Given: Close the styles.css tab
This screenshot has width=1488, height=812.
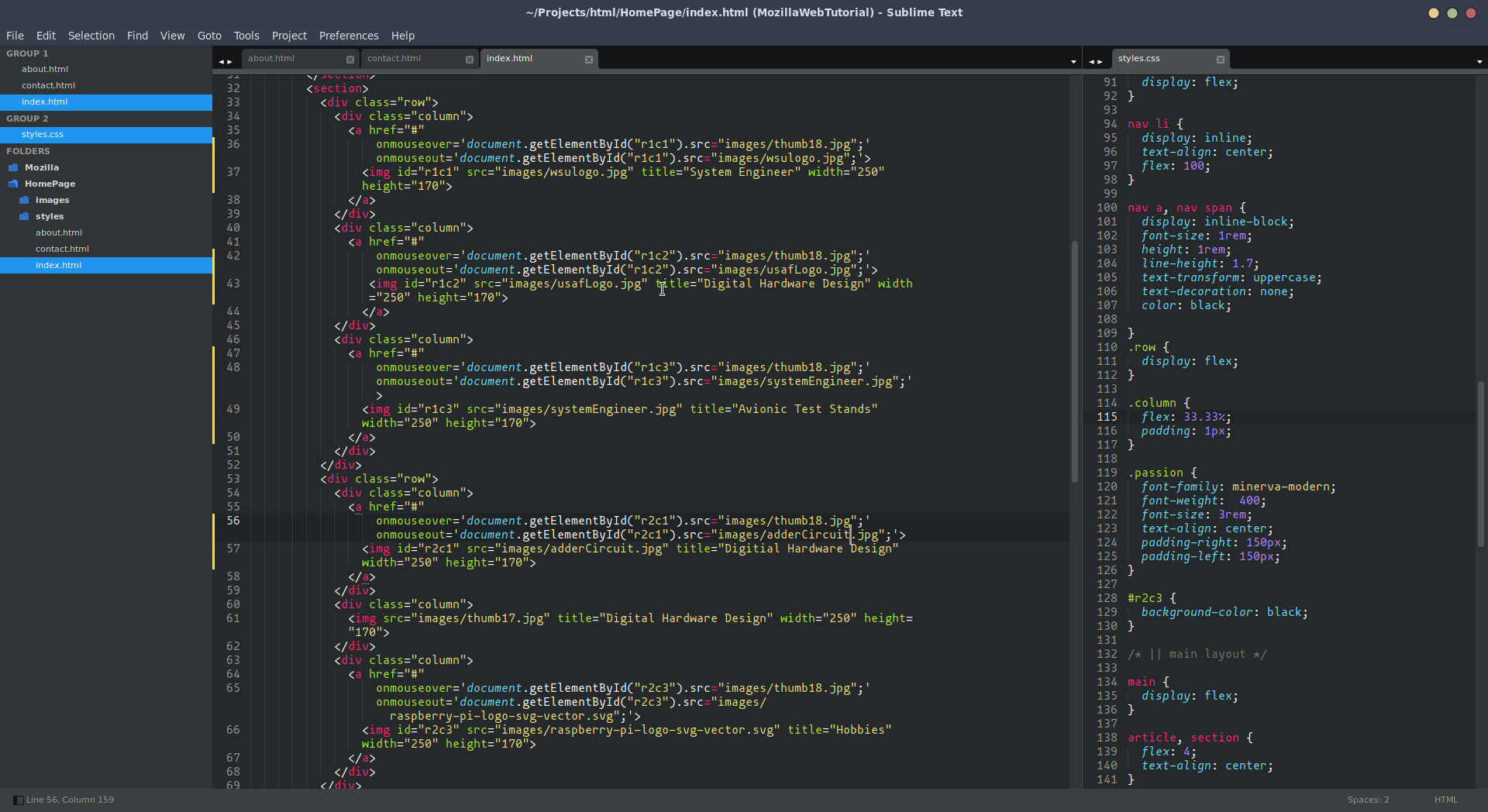Looking at the screenshot, I should (1221, 60).
